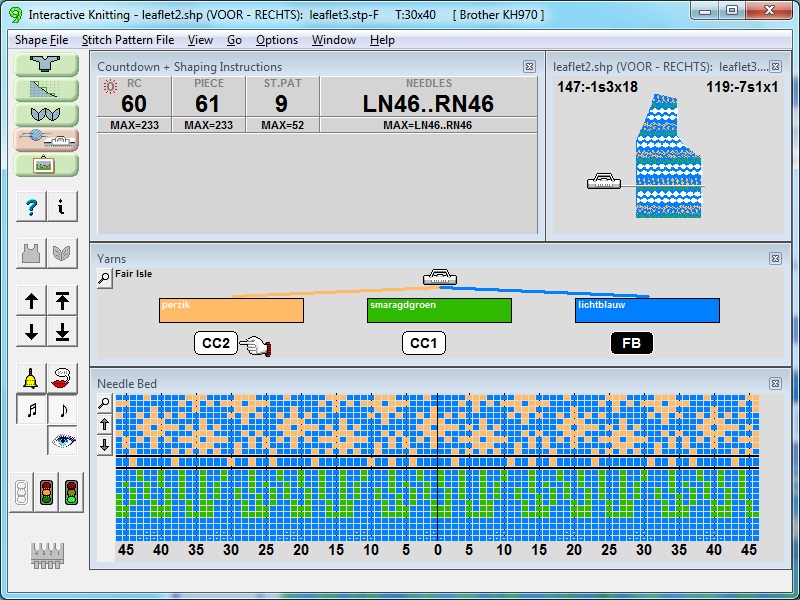Viewport: 800px width, 600px height.
Task: Select the garment shape tool in the toolbar
Action: tap(46, 64)
